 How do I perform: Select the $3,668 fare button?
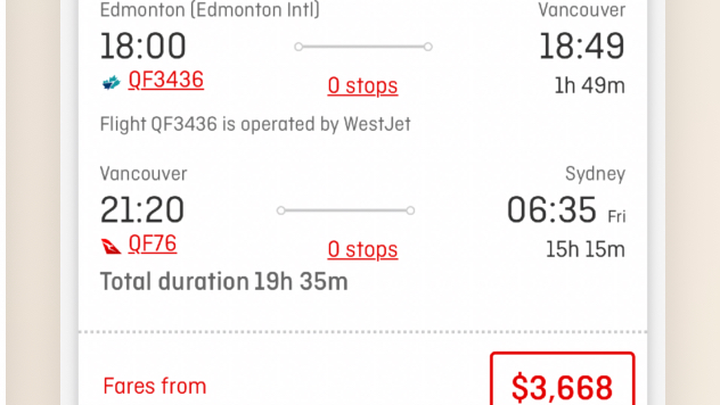click(x=562, y=380)
